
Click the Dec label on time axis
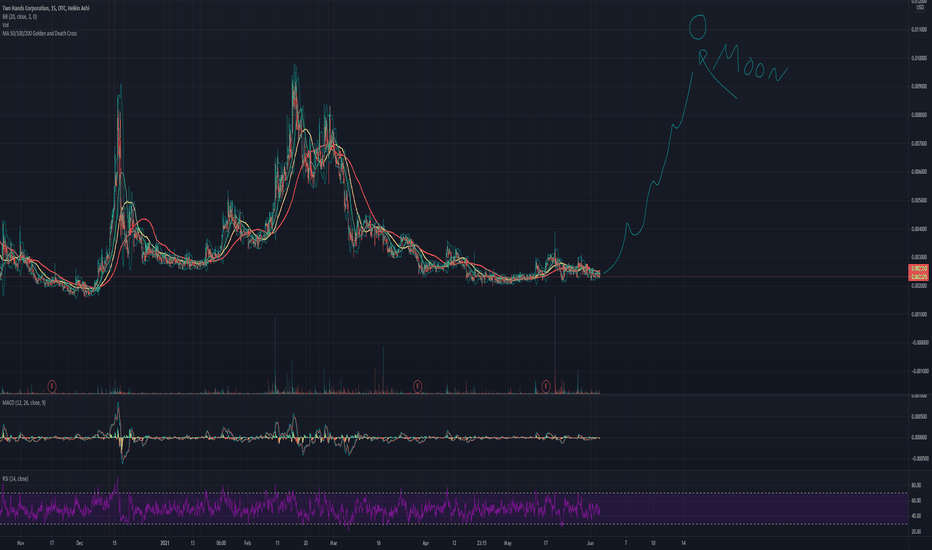click(80, 543)
